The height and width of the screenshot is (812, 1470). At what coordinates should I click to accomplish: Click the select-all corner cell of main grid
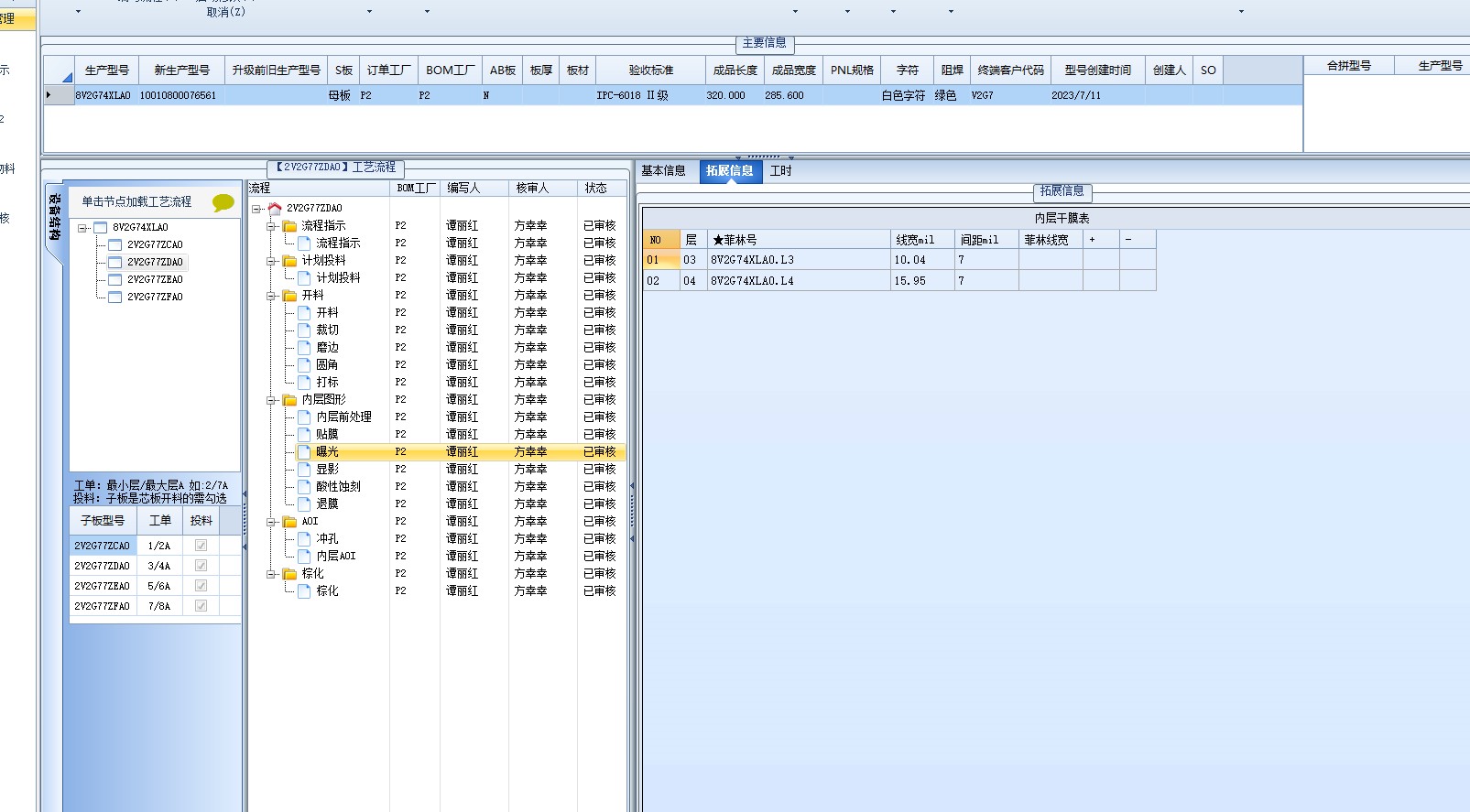[x=59, y=70]
